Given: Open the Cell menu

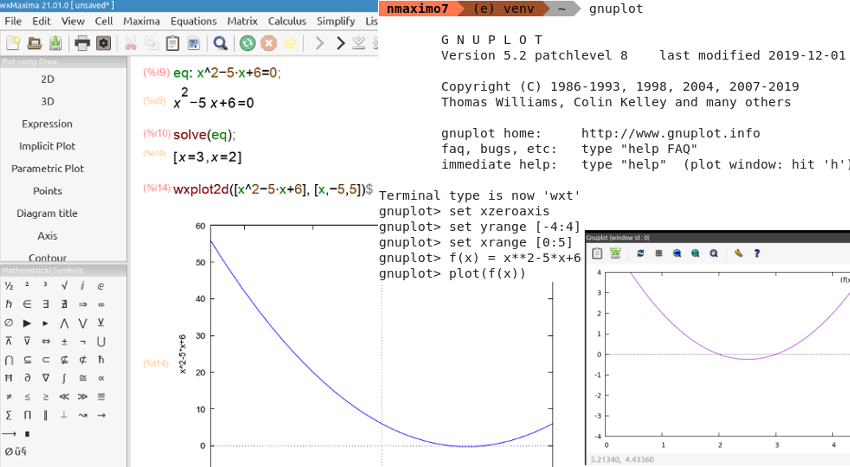Looking at the screenshot, I should pyautogui.click(x=104, y=21).
